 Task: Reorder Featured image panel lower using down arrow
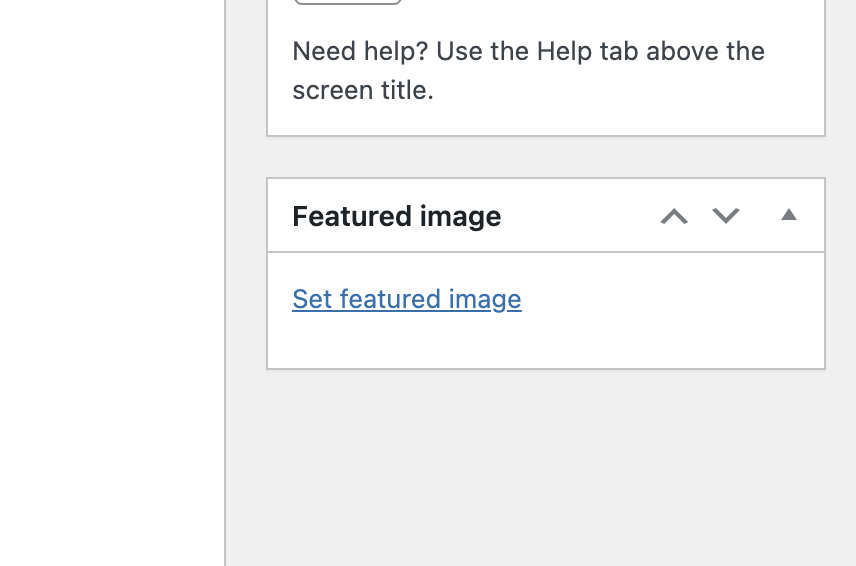point(726,216)
